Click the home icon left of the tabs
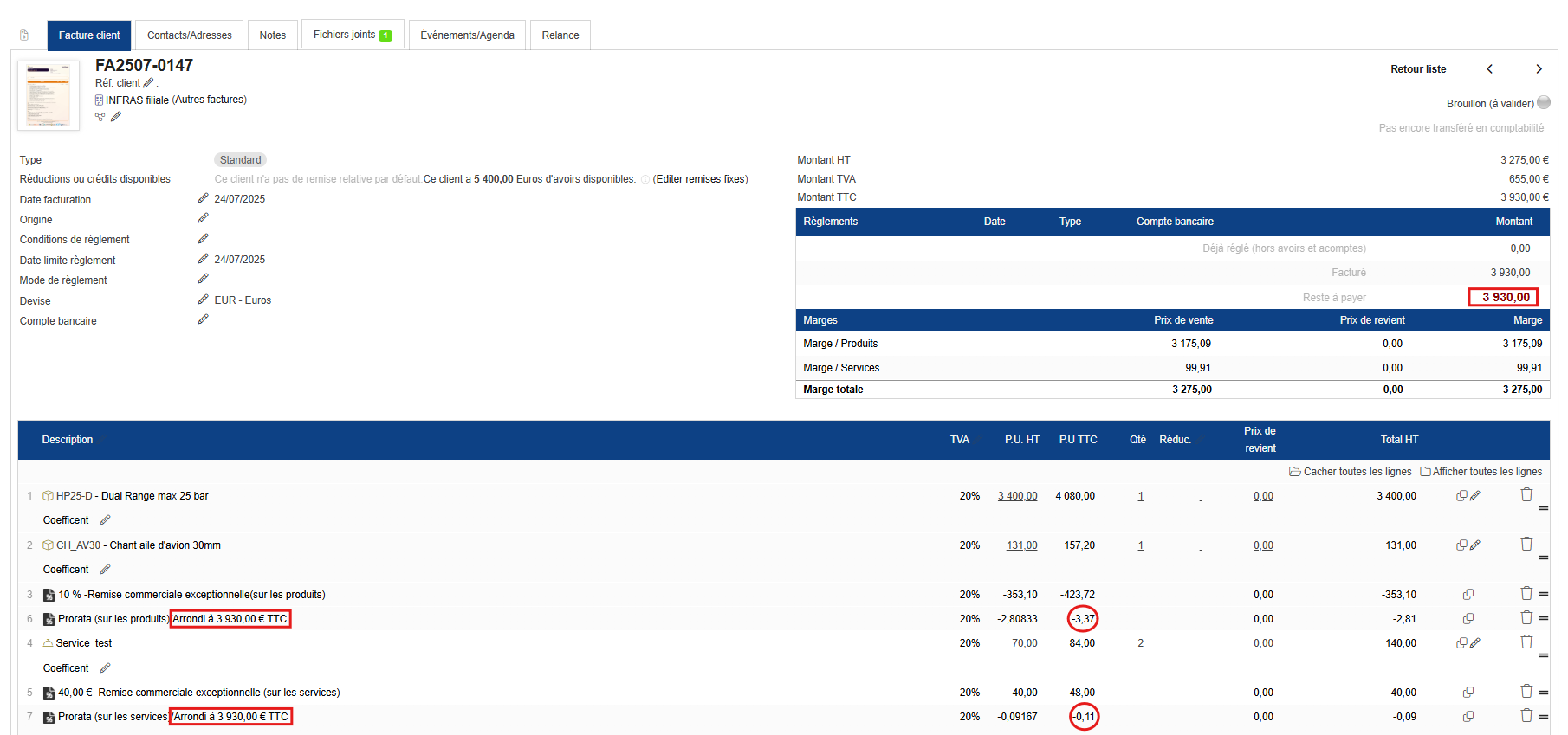The height and width of the screenshot is (735, 1568). [24, 35]
